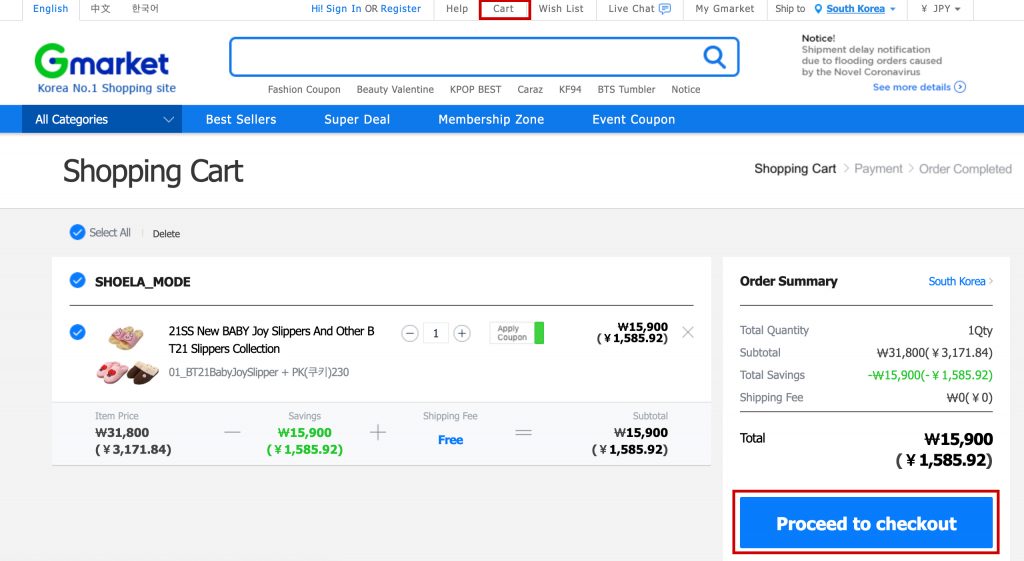The height and width of the screenshot is (561, 1024).
Task: Click 01_BT21BabyJoySlipper option text
Action: click(259, 372)
